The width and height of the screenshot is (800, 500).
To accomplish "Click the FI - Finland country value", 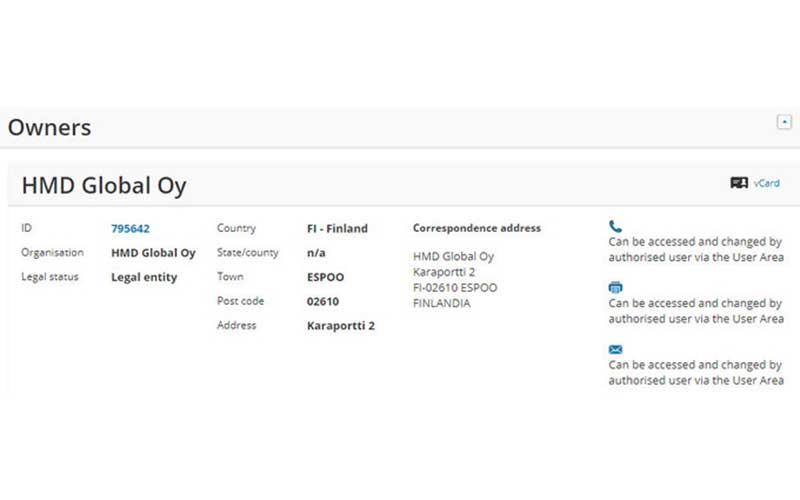I will [x=337, y=229].
